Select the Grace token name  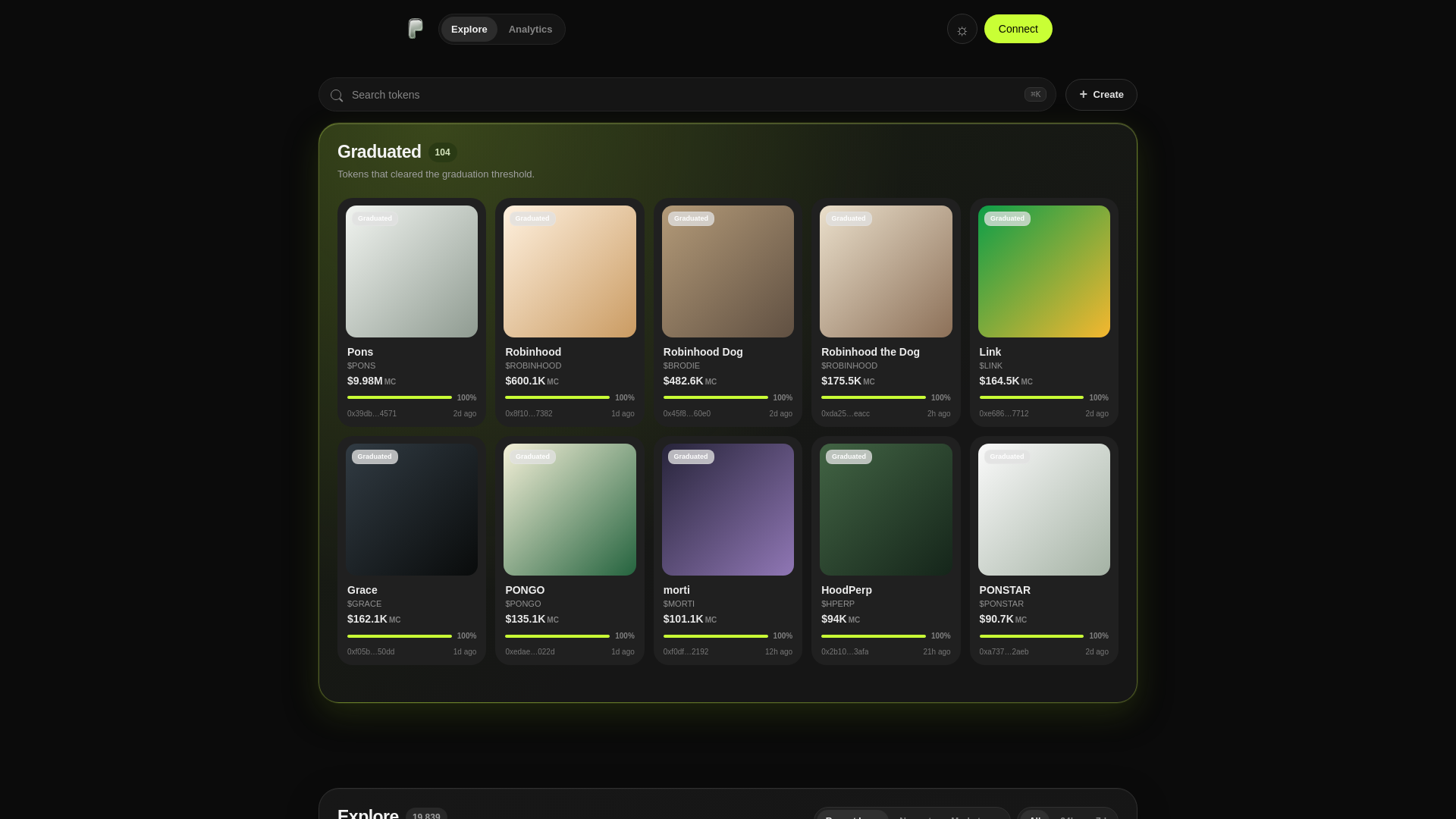coord(362,590)
